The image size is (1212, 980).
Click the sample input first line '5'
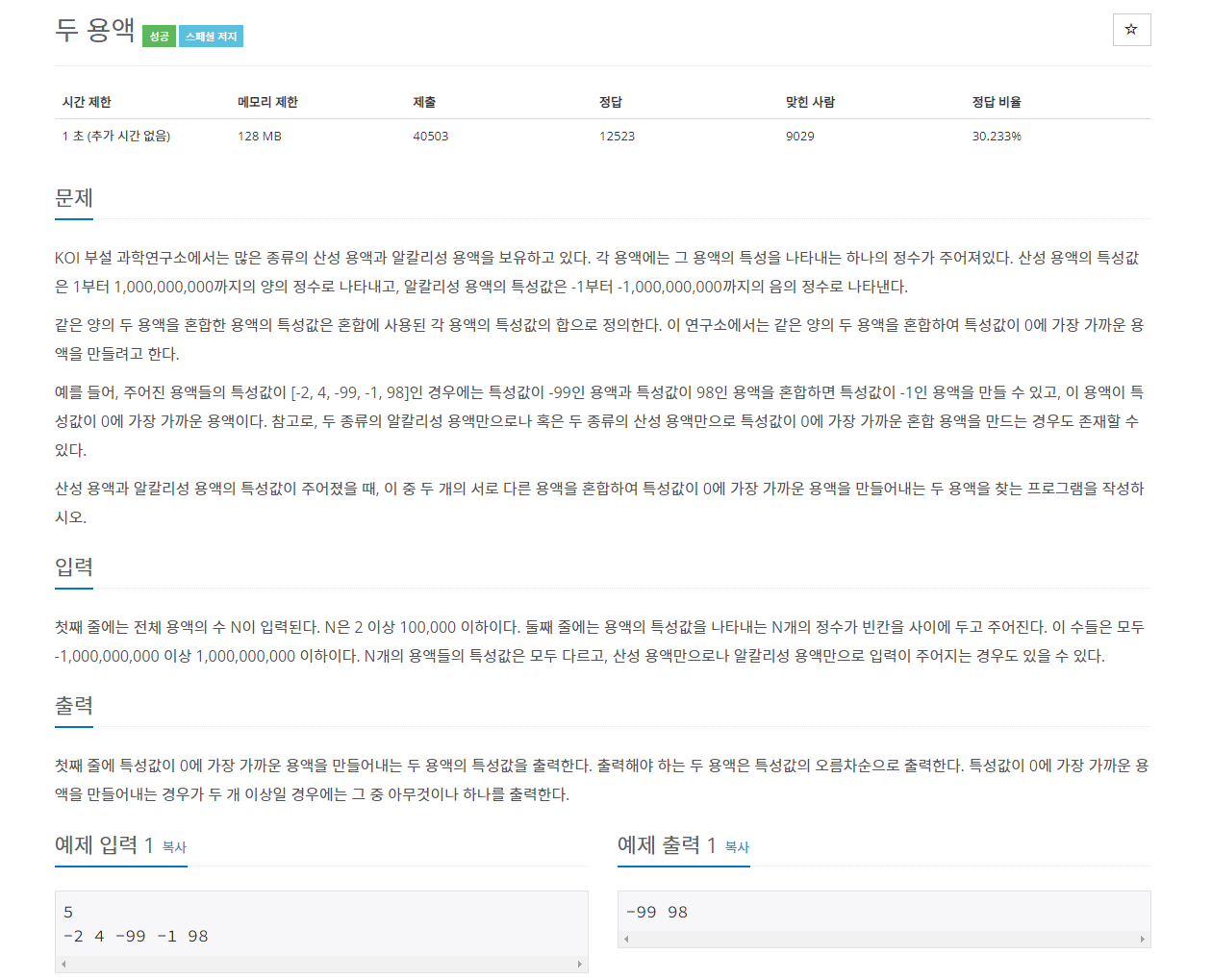point(68,912)
